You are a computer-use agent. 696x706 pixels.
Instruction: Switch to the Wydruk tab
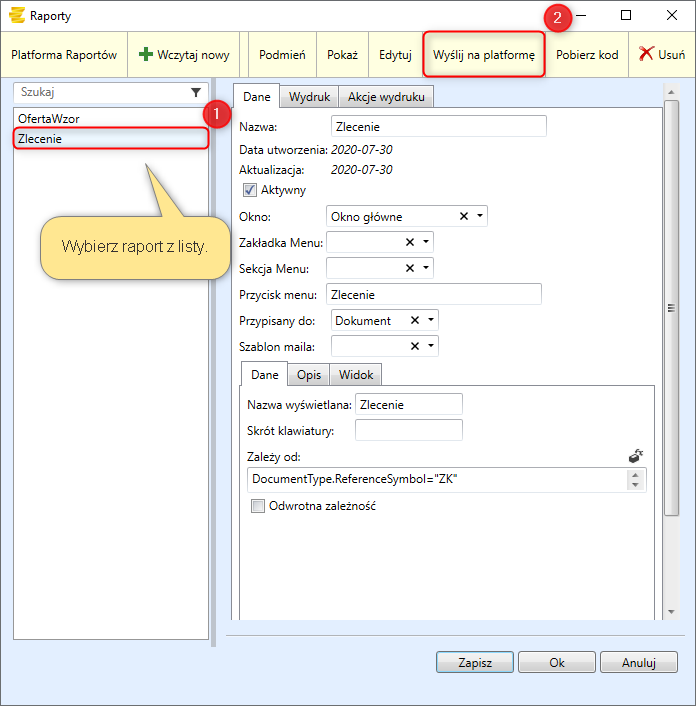(x=309, y=97)
